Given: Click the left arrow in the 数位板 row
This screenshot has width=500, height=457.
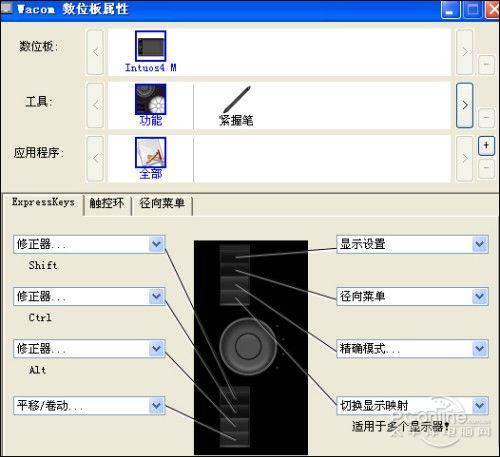Looking at the screenshot, I should click(x=95, y=52).
